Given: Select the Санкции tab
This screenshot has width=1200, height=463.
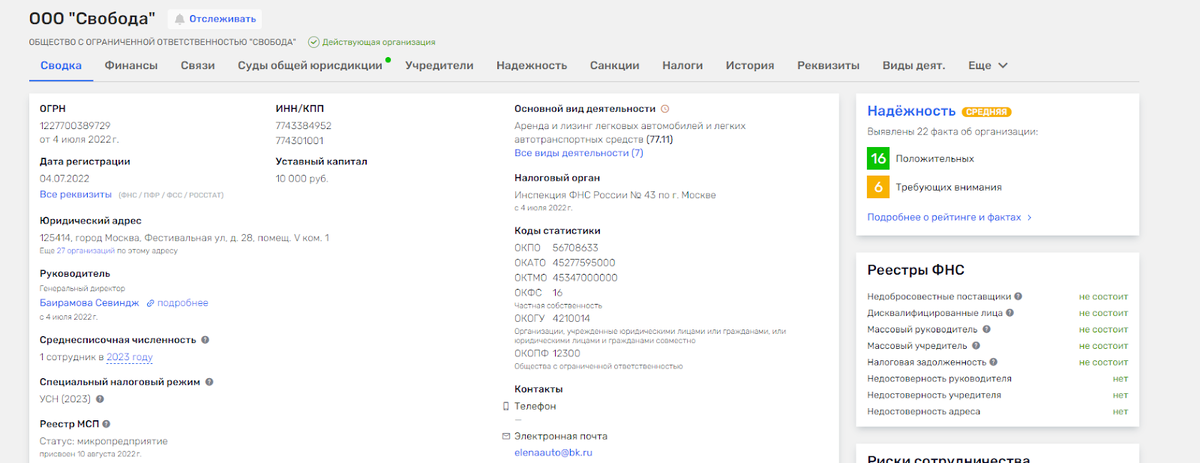Looking at the screenshot, I should pos(614,66).
